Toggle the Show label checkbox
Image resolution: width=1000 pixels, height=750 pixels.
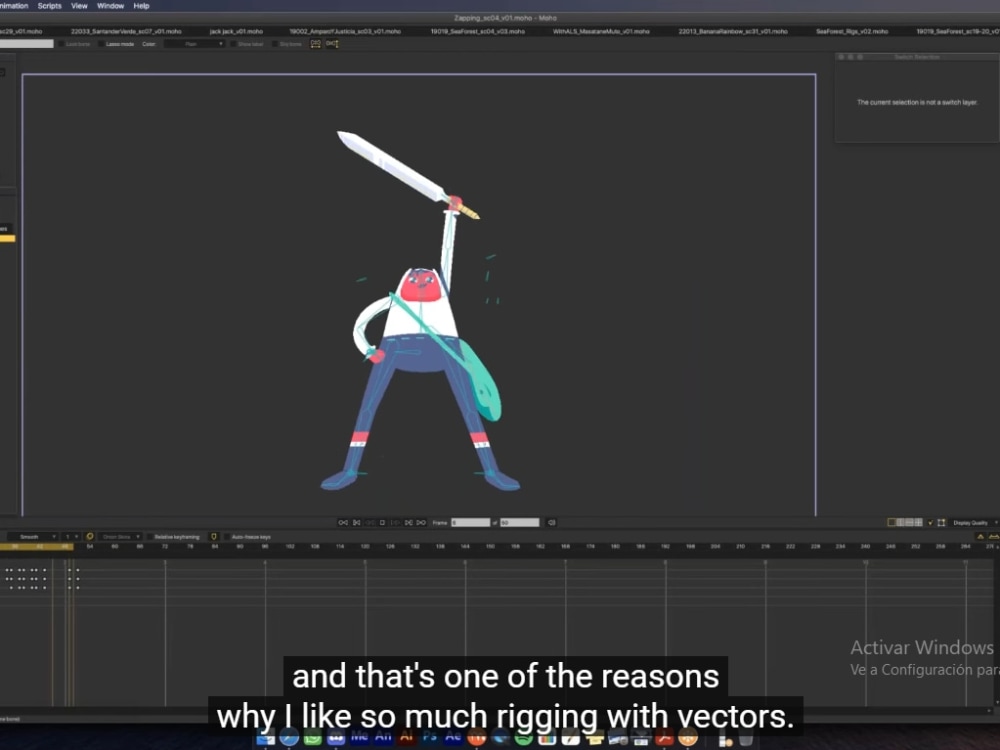[233, 44]
